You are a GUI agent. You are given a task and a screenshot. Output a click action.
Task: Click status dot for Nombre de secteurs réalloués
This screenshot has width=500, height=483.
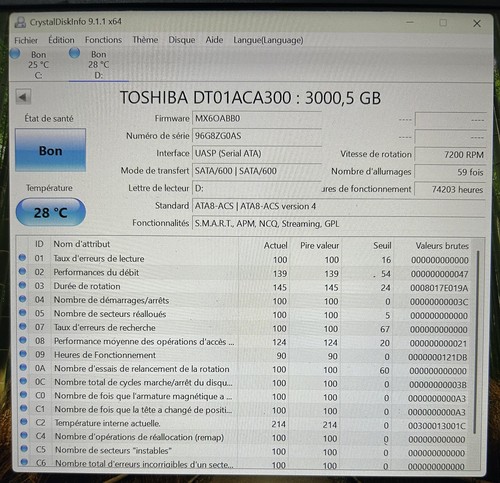click(x=23, y=313)
